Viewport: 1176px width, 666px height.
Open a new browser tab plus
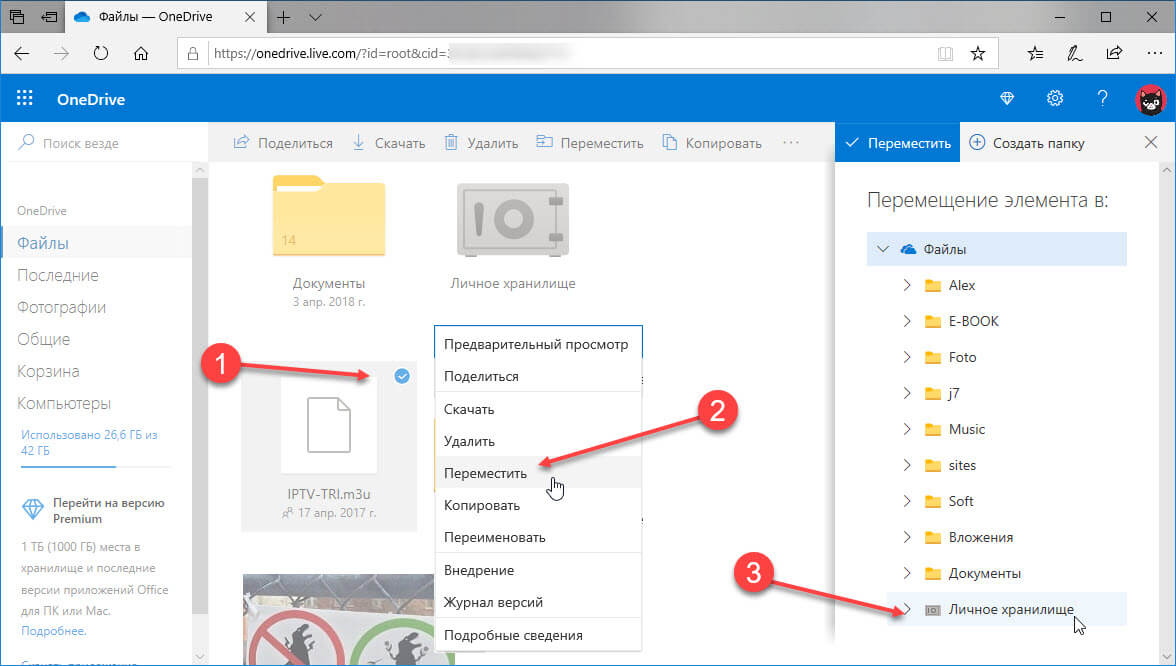tap(284, 17)
